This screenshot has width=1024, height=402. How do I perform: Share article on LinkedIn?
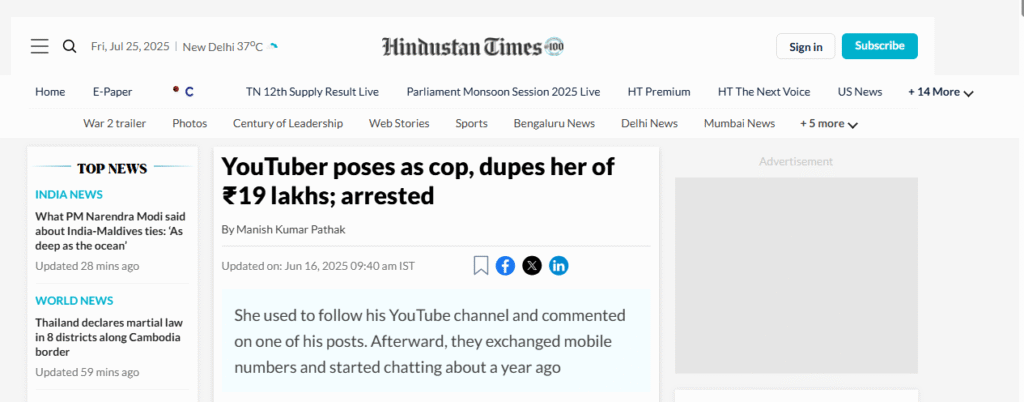tap(559, 265)
